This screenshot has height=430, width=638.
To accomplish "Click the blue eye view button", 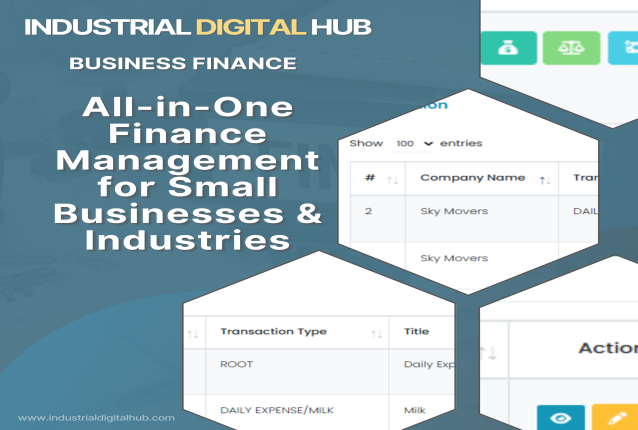I will click(x=561, y=417).
